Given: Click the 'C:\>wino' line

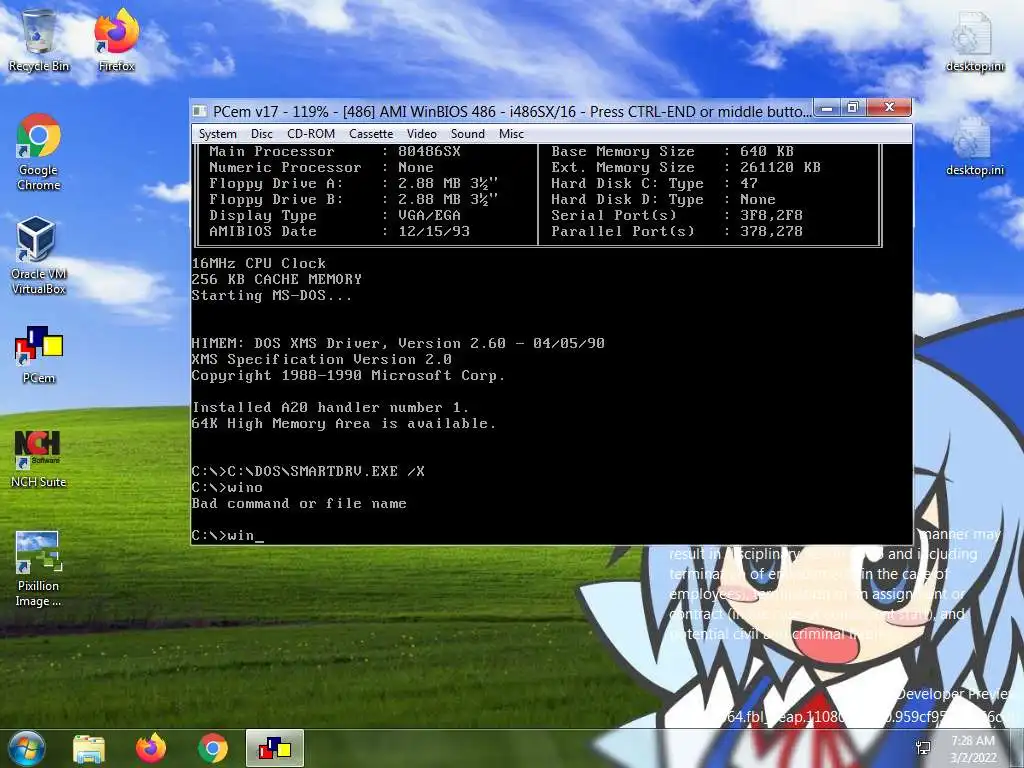Looking at the screenshot, I should (227, 488).
